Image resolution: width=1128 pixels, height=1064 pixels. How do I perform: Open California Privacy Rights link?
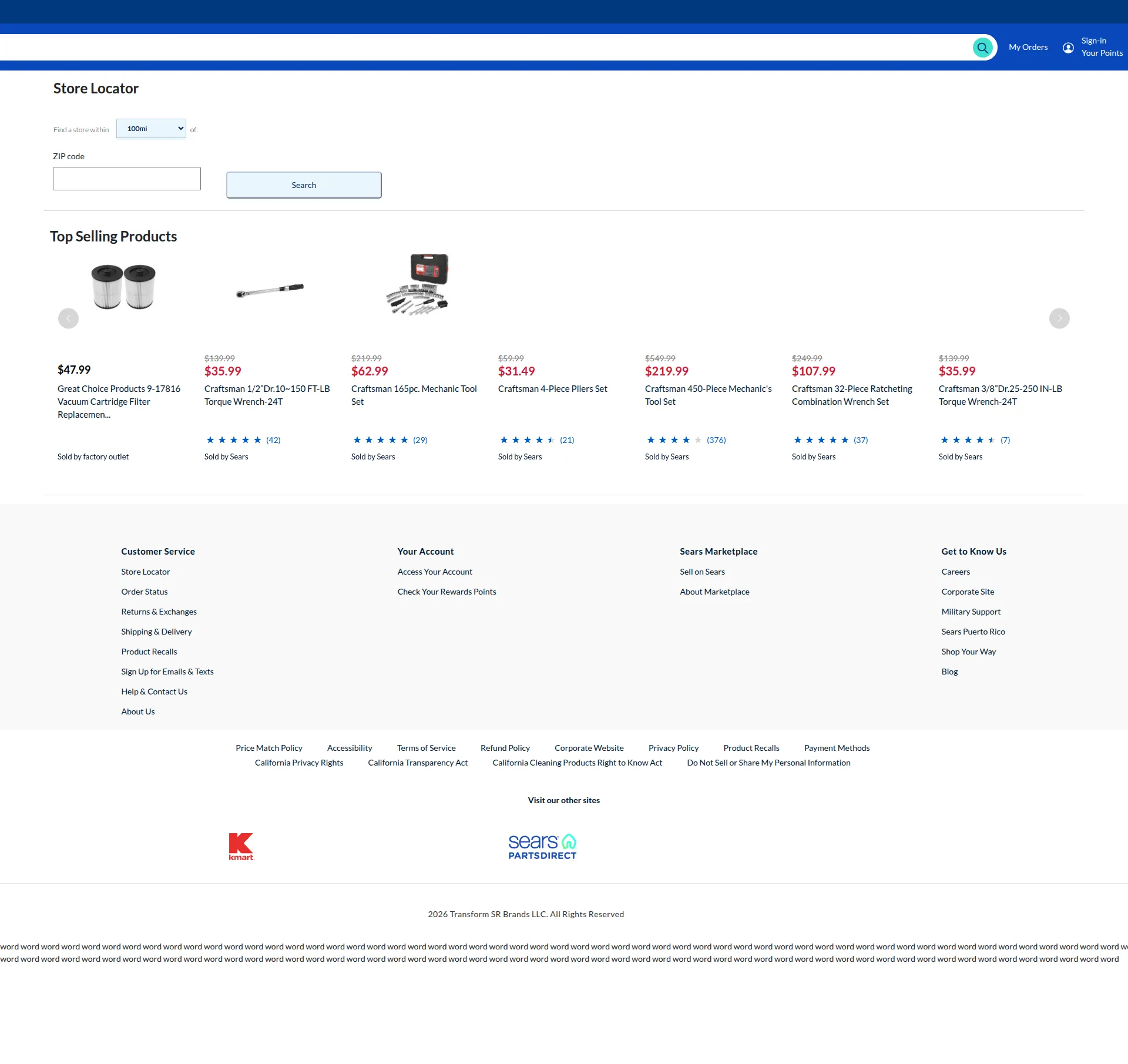[x=299, y=763]
